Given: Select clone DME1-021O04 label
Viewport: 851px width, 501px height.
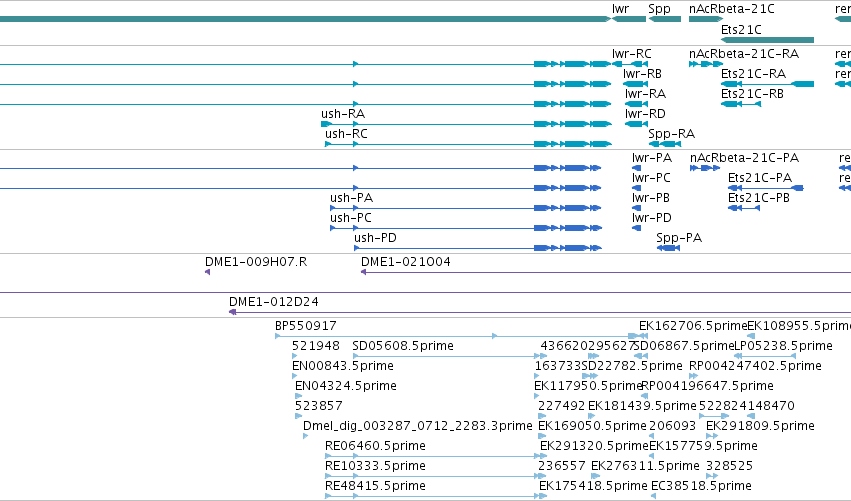Looking at the screenshot, I should (x=406, y=262).
